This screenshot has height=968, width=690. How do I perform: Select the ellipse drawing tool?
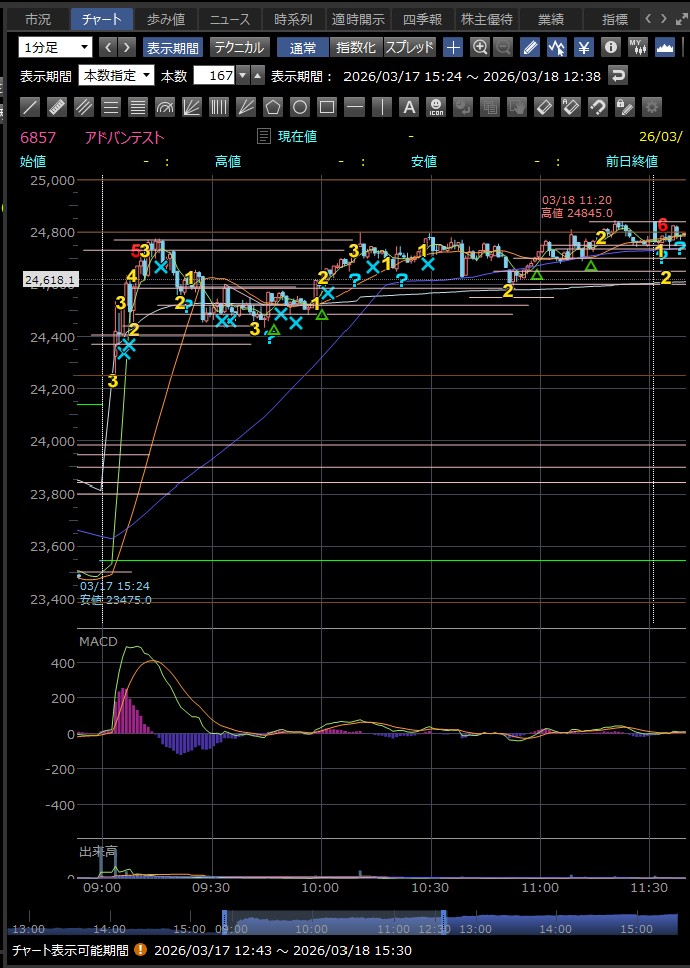click(299, 106)
